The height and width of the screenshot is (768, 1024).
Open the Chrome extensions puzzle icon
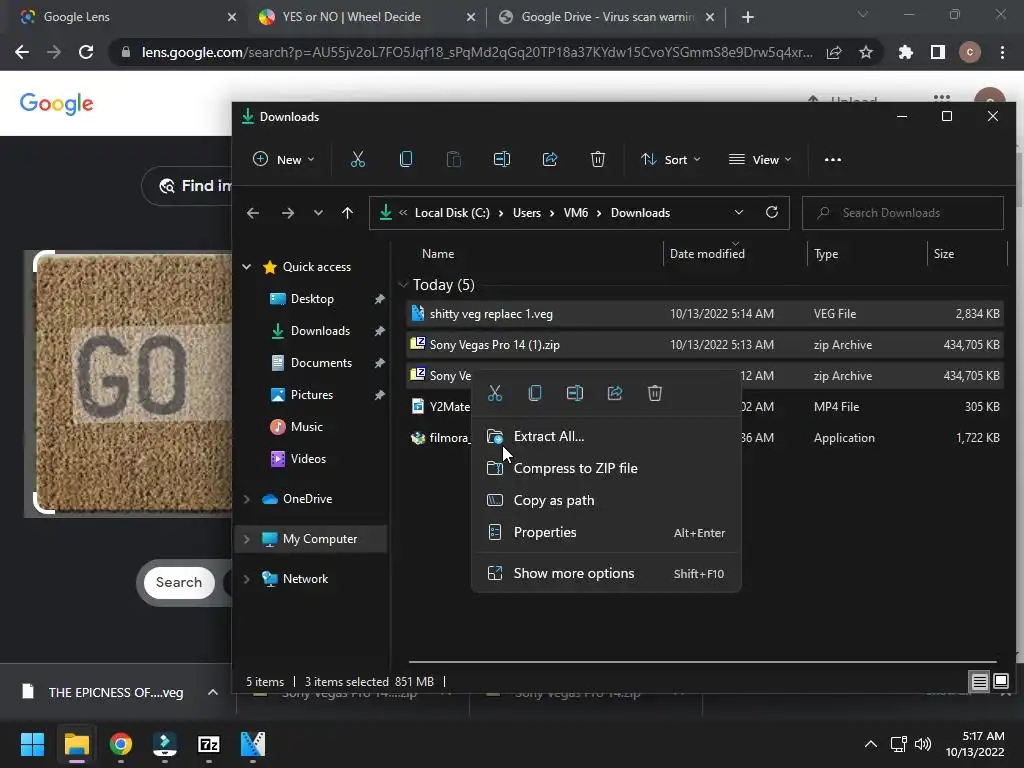905,52
